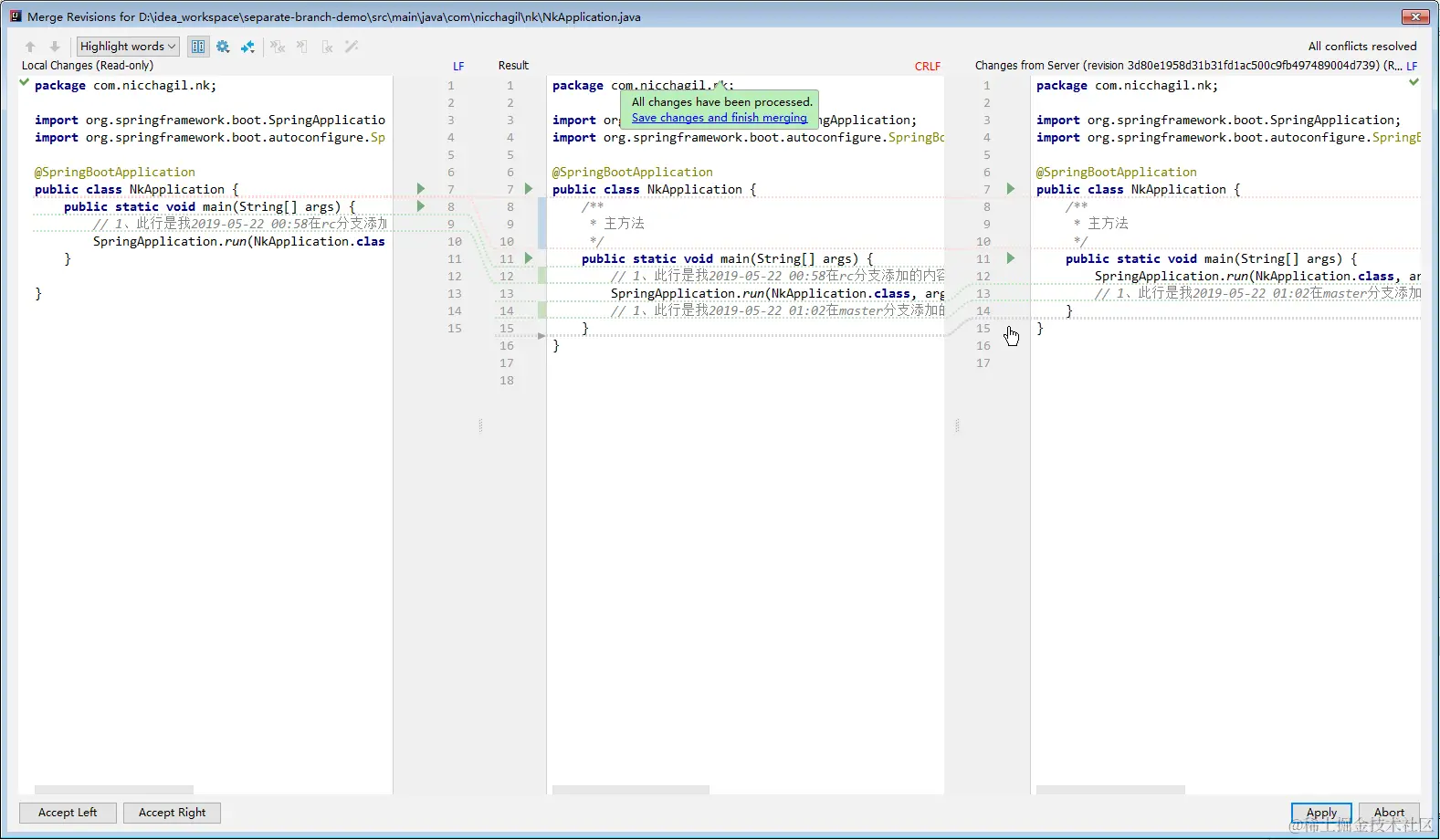Screen dimensions: 1440x840
Task: Go to next difference with down arrow
Action: (55, 47)
